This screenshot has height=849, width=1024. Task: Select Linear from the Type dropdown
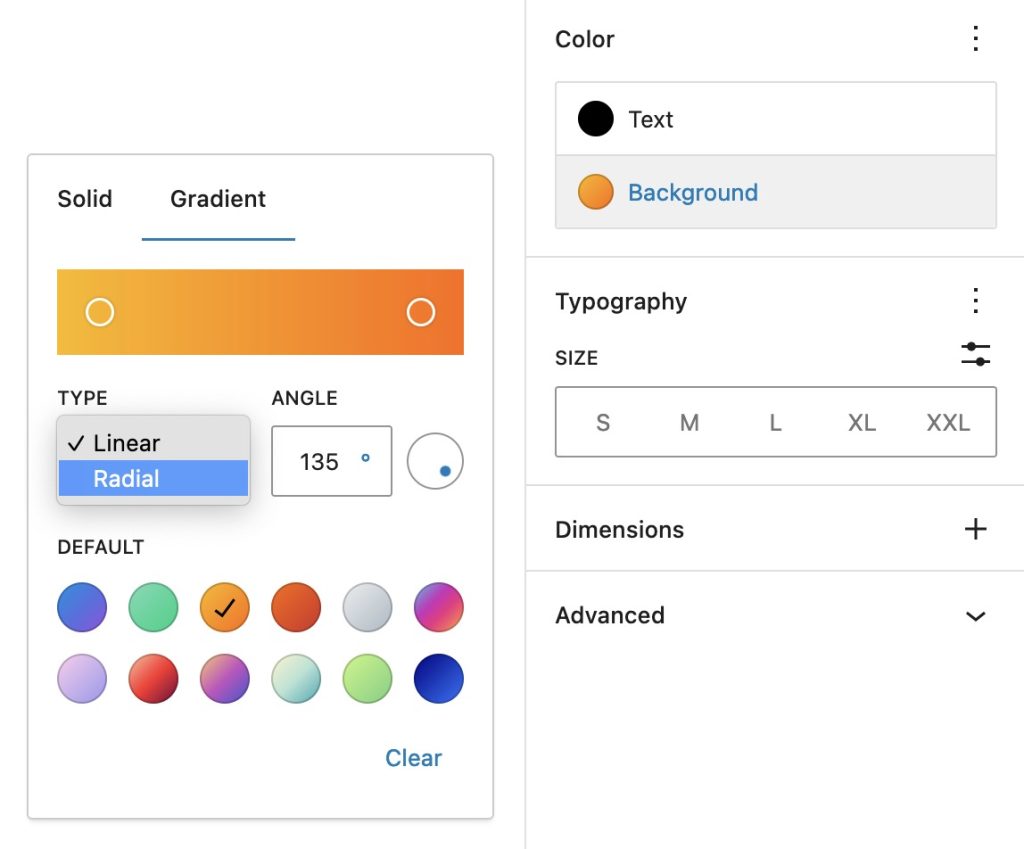click(x=127, y=442)
